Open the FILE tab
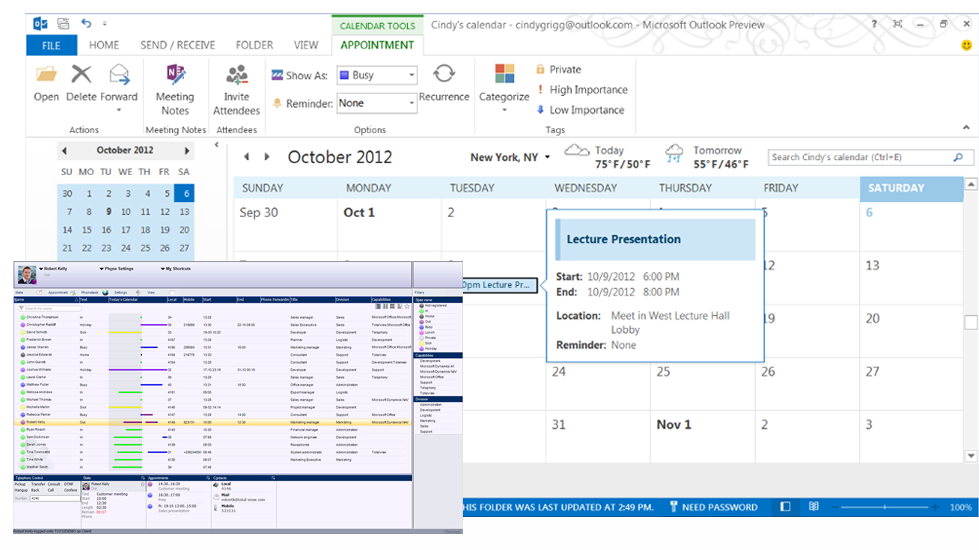 click(51, 45)
